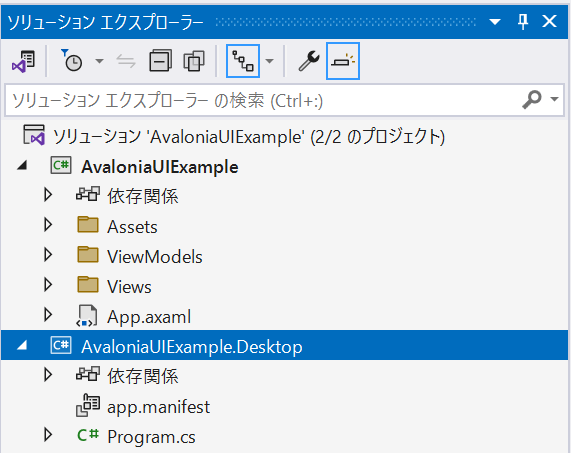Select 依存関係 under the AvaloniaUIExample project
This screenshot has height=453, width=571.
pyautogui.click(x=143, y=196)
